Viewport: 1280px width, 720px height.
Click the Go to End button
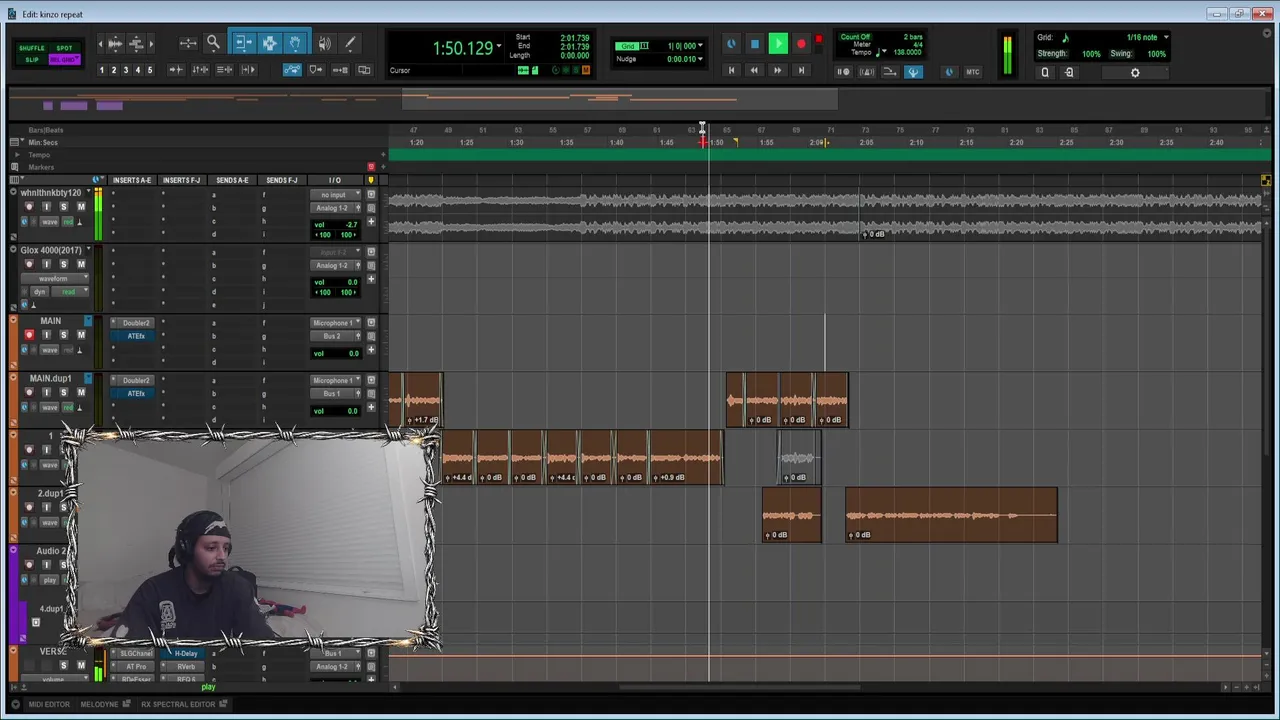800,70
